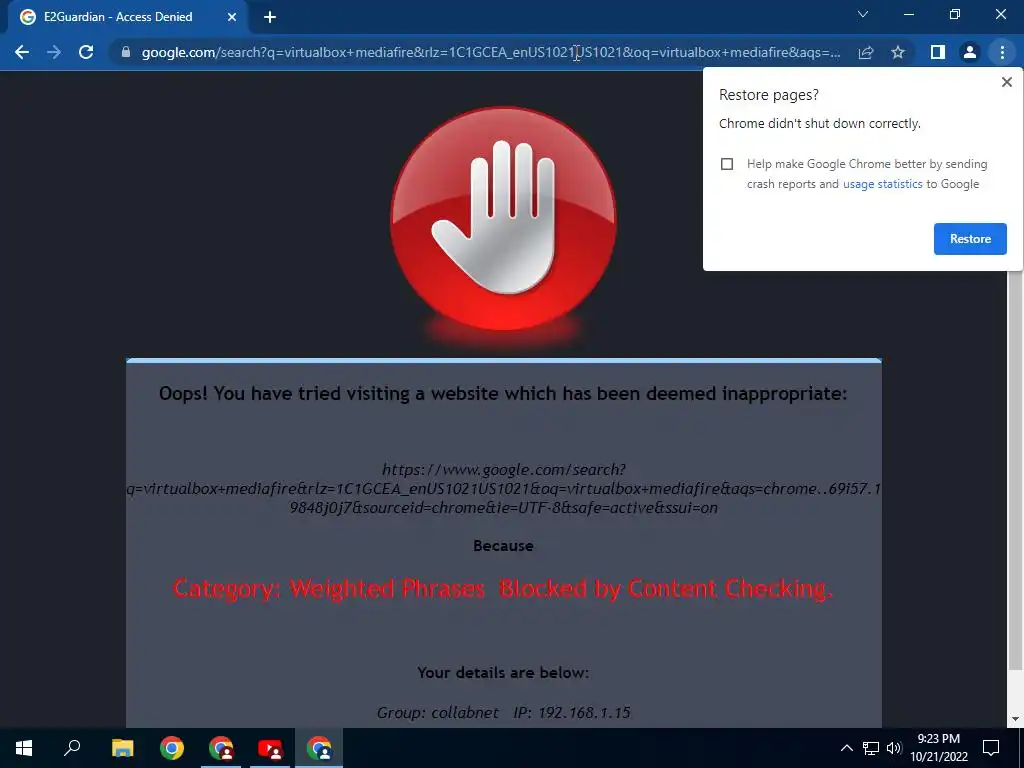Open the usage statistics link

[x=882, y=184]
